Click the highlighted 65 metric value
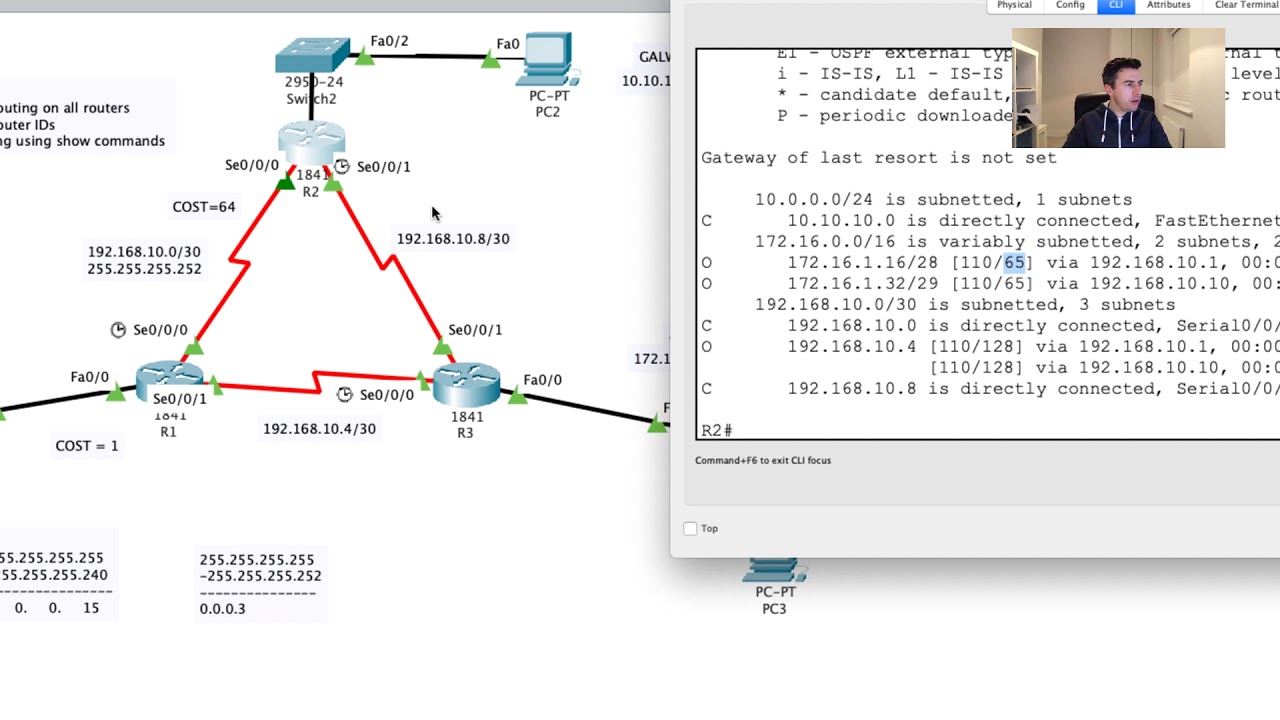The image size is (1280, 720). [x=1014, y=262]
